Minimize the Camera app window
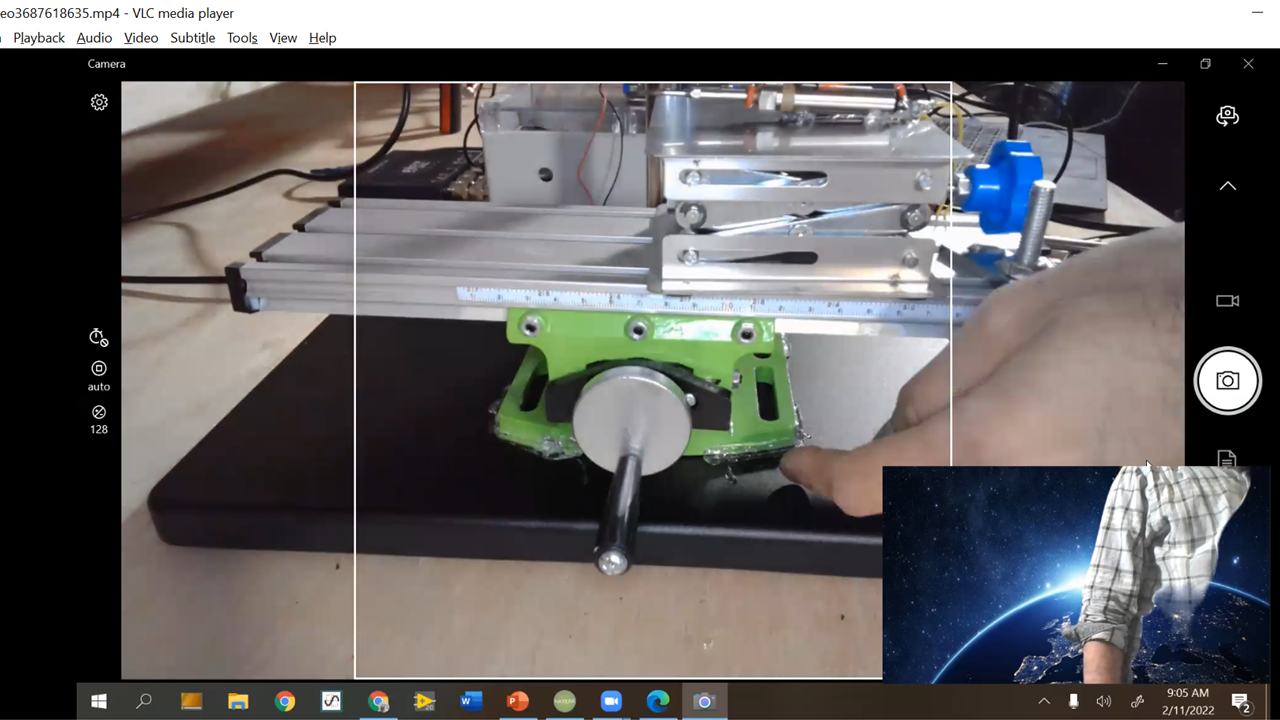Screen dimensions: 1280x720 pyautogui.click(x=1162, y=64)
